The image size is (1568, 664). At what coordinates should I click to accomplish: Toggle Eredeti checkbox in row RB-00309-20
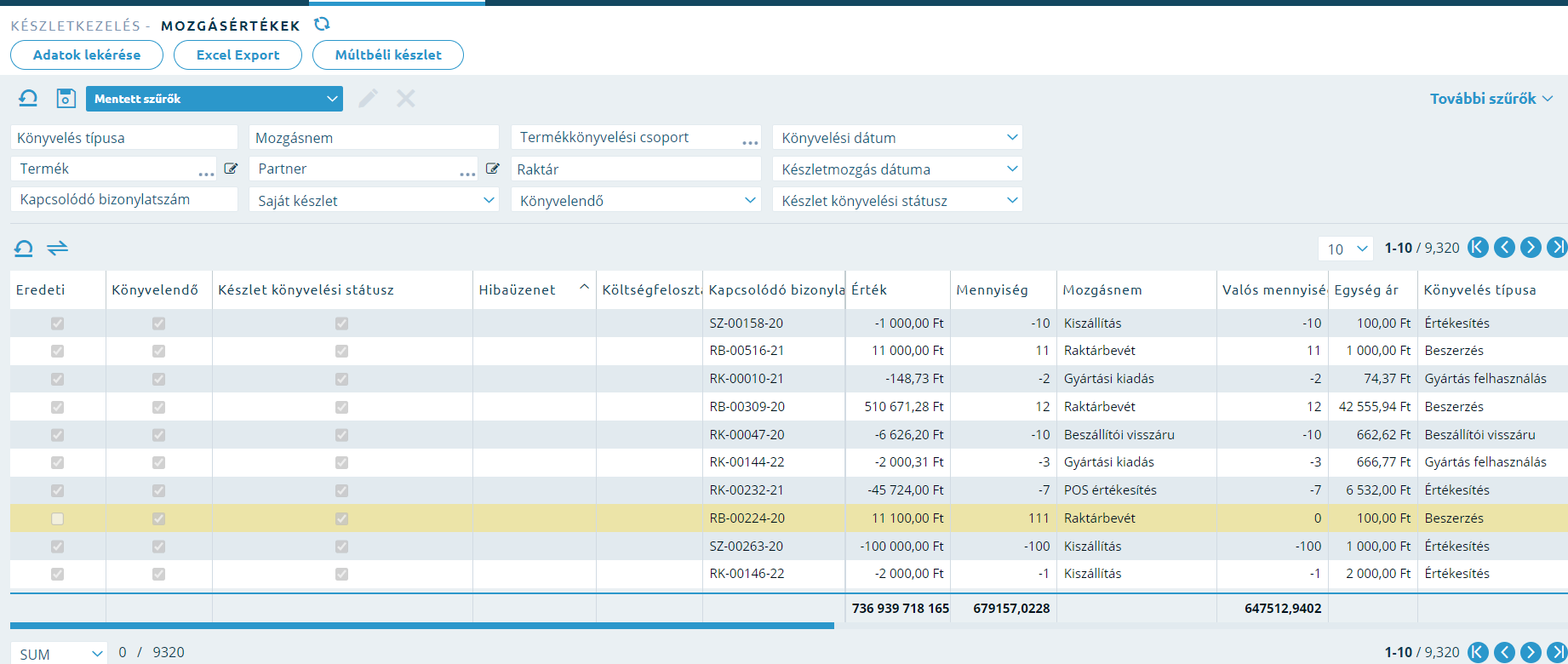(57, 407)
